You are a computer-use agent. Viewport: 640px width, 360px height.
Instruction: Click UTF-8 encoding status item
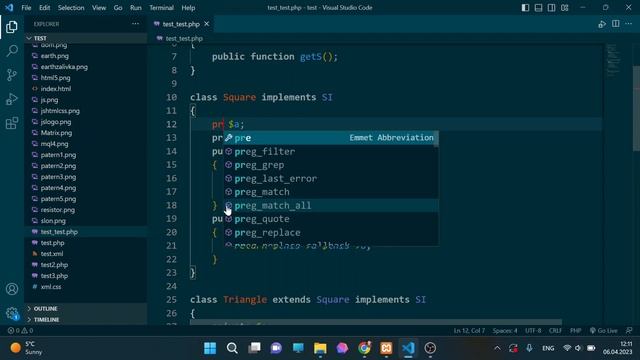(x=533, y=331)
